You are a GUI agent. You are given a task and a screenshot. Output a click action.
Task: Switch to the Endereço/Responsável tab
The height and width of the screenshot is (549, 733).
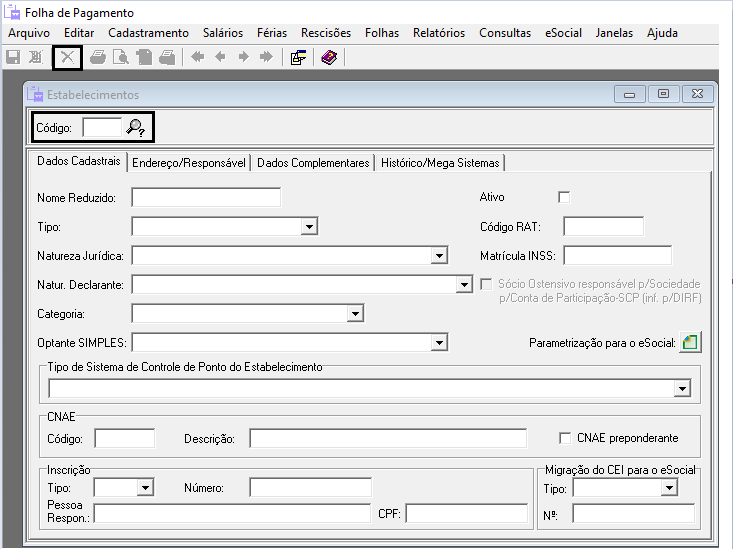(189, 163)
